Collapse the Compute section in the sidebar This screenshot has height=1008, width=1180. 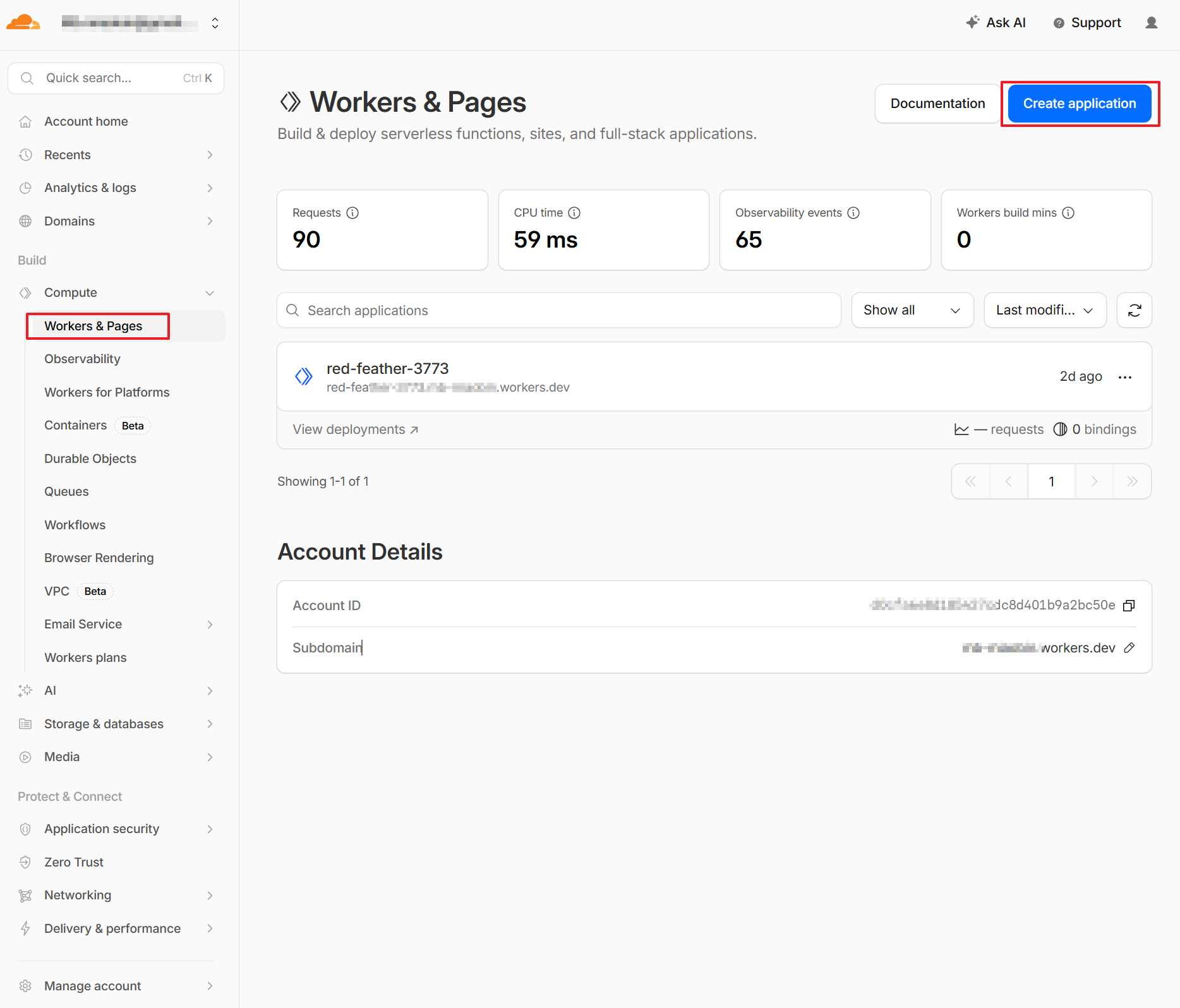209,292
